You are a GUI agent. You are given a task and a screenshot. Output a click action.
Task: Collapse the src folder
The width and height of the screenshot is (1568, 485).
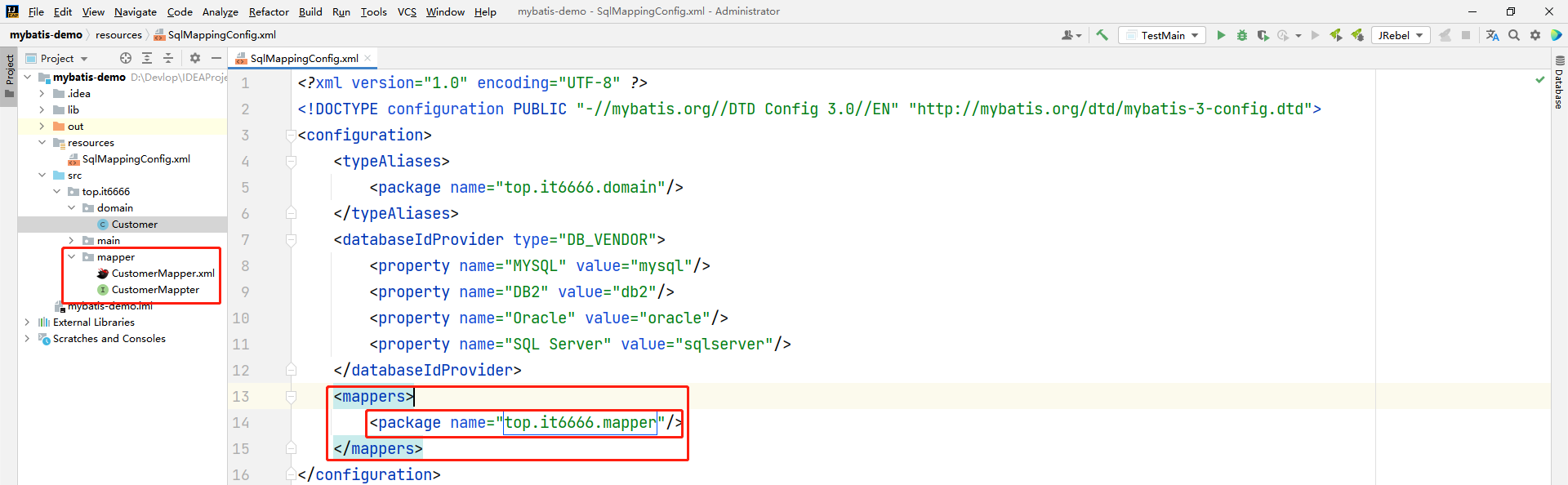(42, 176)
